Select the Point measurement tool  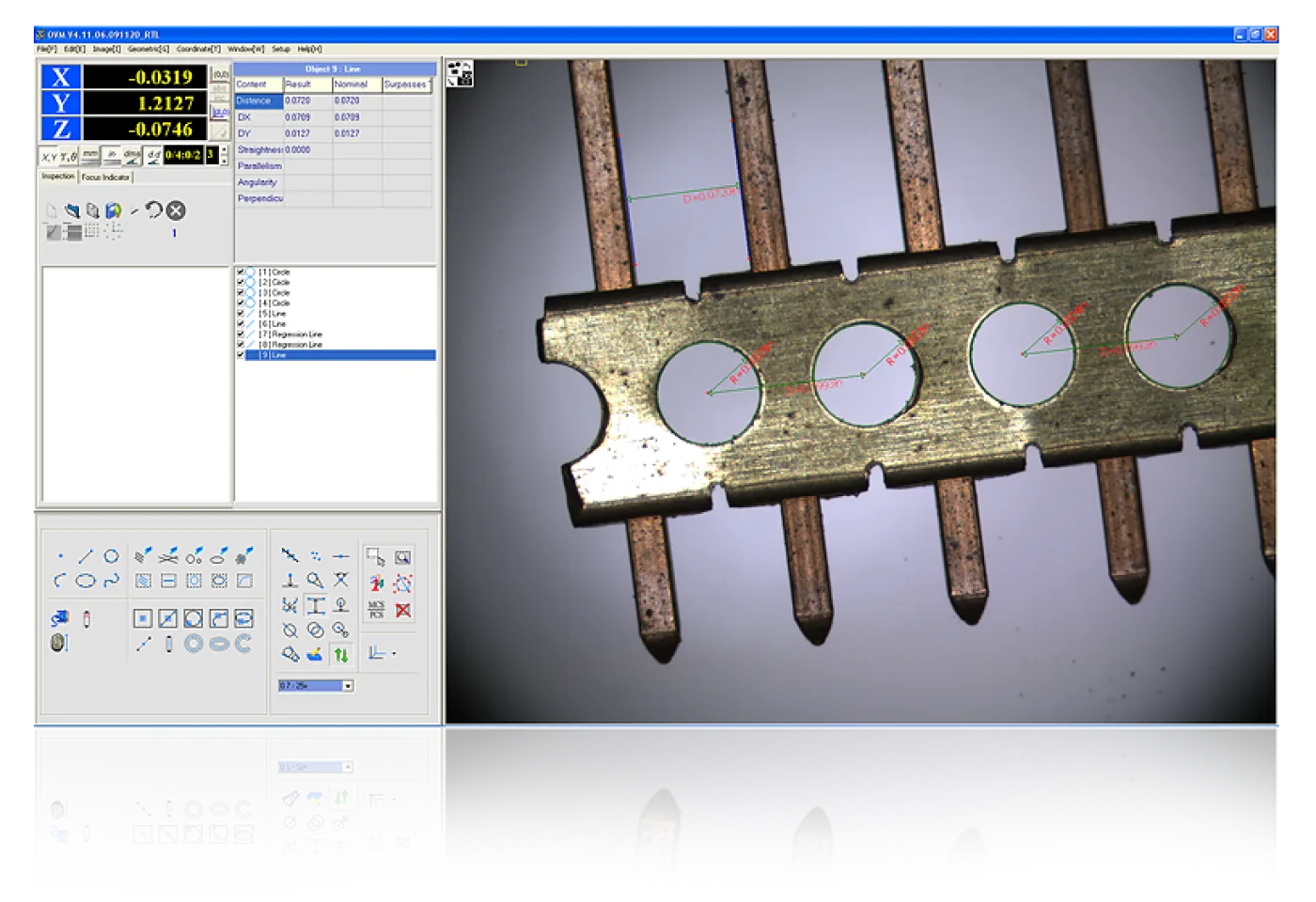click(x=61, y=556)
